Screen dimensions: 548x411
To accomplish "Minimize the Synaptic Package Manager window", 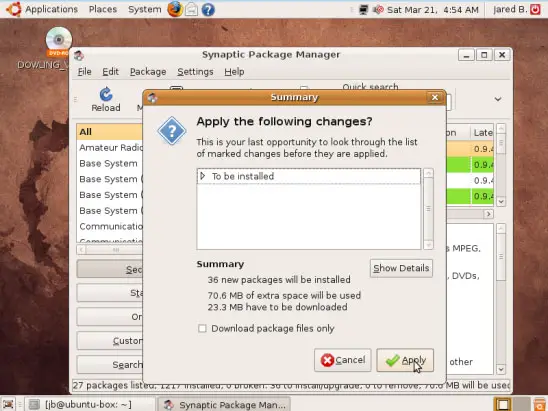I will tap(466, 55).
